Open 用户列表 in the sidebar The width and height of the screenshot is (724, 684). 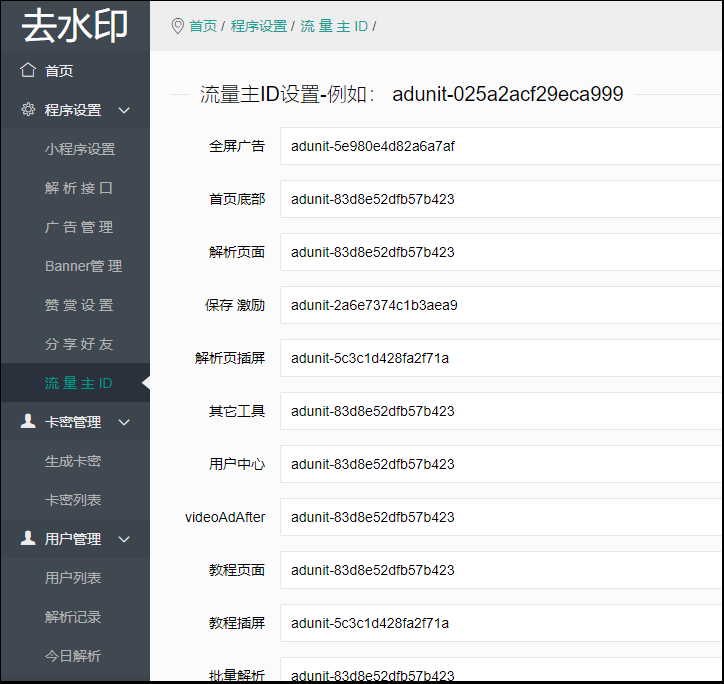click(73, 578)
